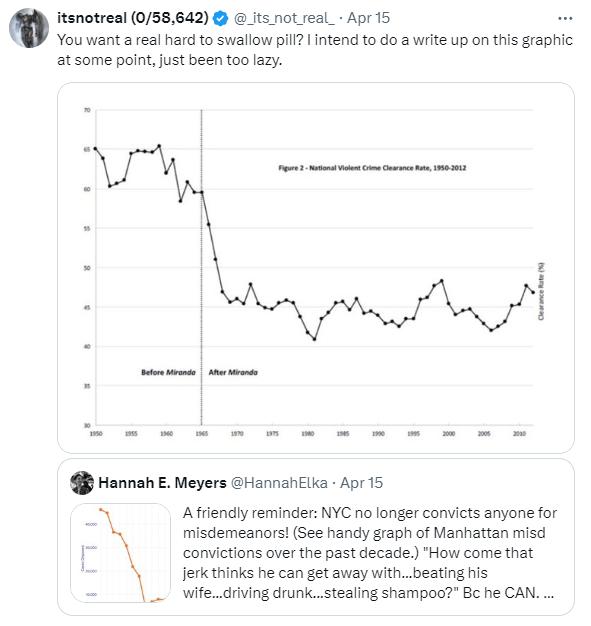591x626 pixels.
Task: Open the three-dot more options menu
Action: [565, 18]
